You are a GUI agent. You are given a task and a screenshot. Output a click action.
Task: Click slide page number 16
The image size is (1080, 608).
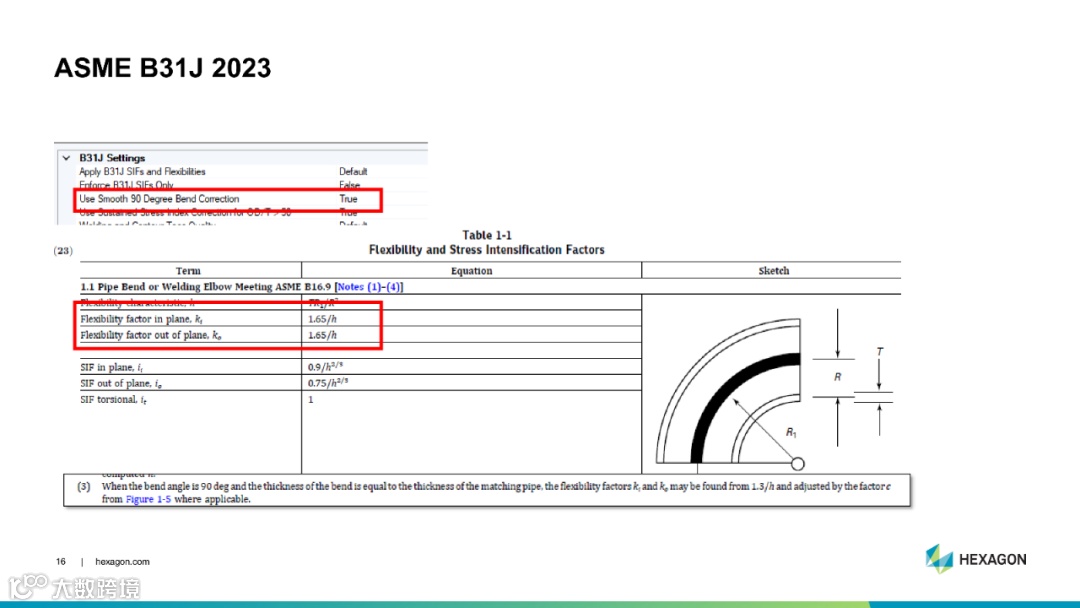tap(61, 562)
